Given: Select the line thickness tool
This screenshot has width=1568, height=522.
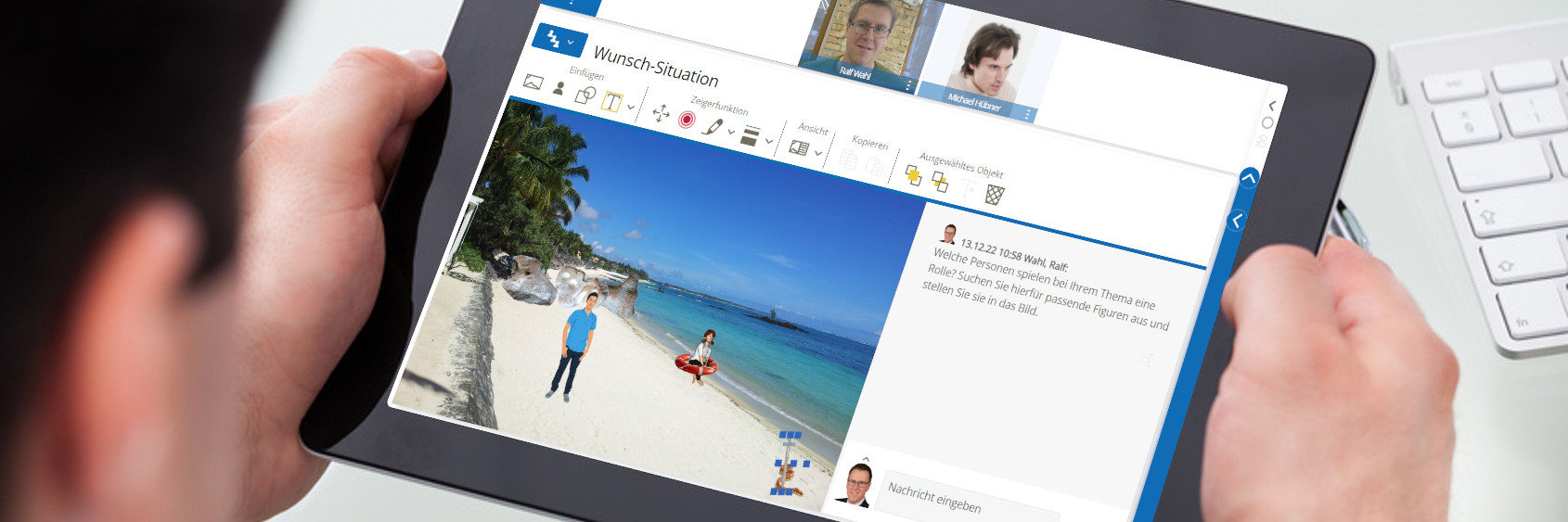Looking at the screenshot, I should click(x=751, y=136).
